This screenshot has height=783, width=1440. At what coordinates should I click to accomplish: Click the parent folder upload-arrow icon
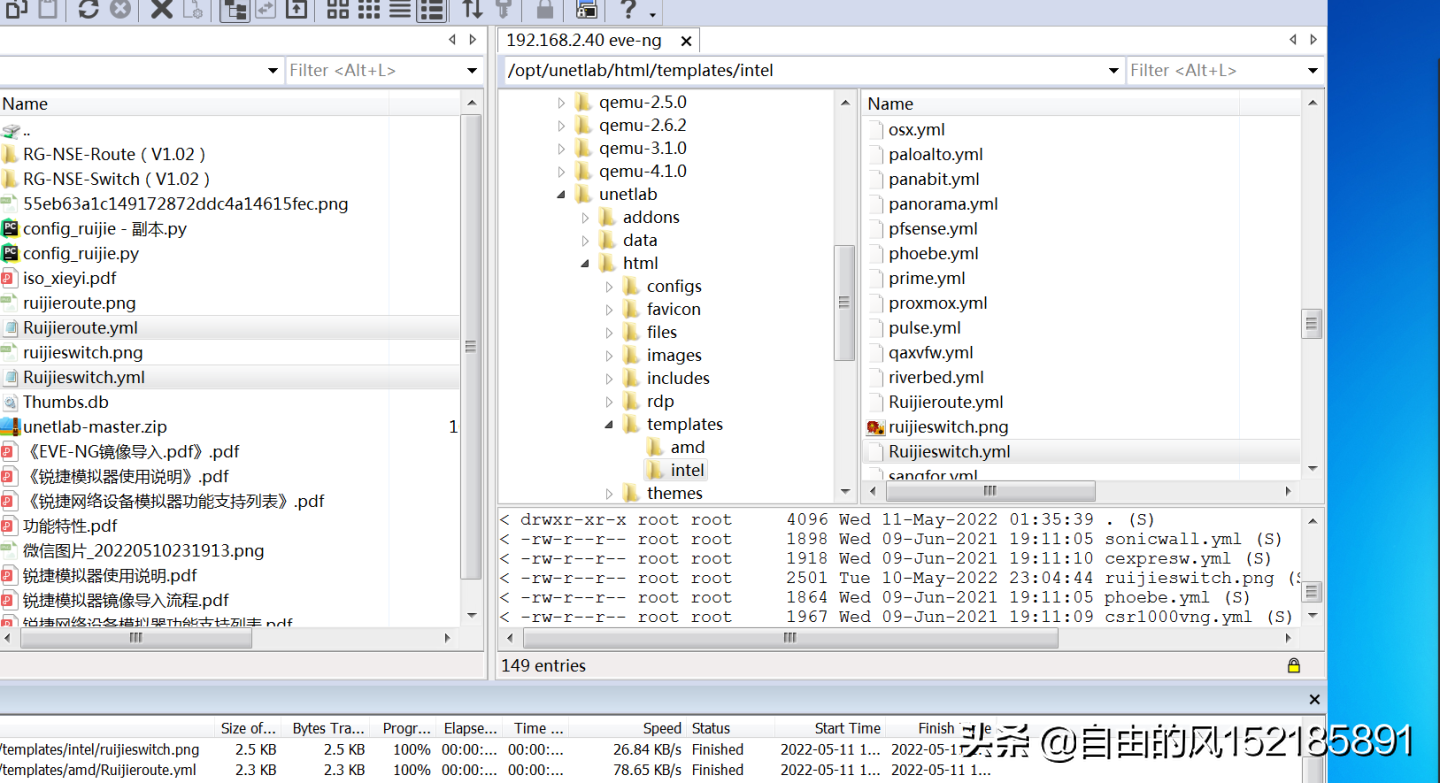click(296, 9)
